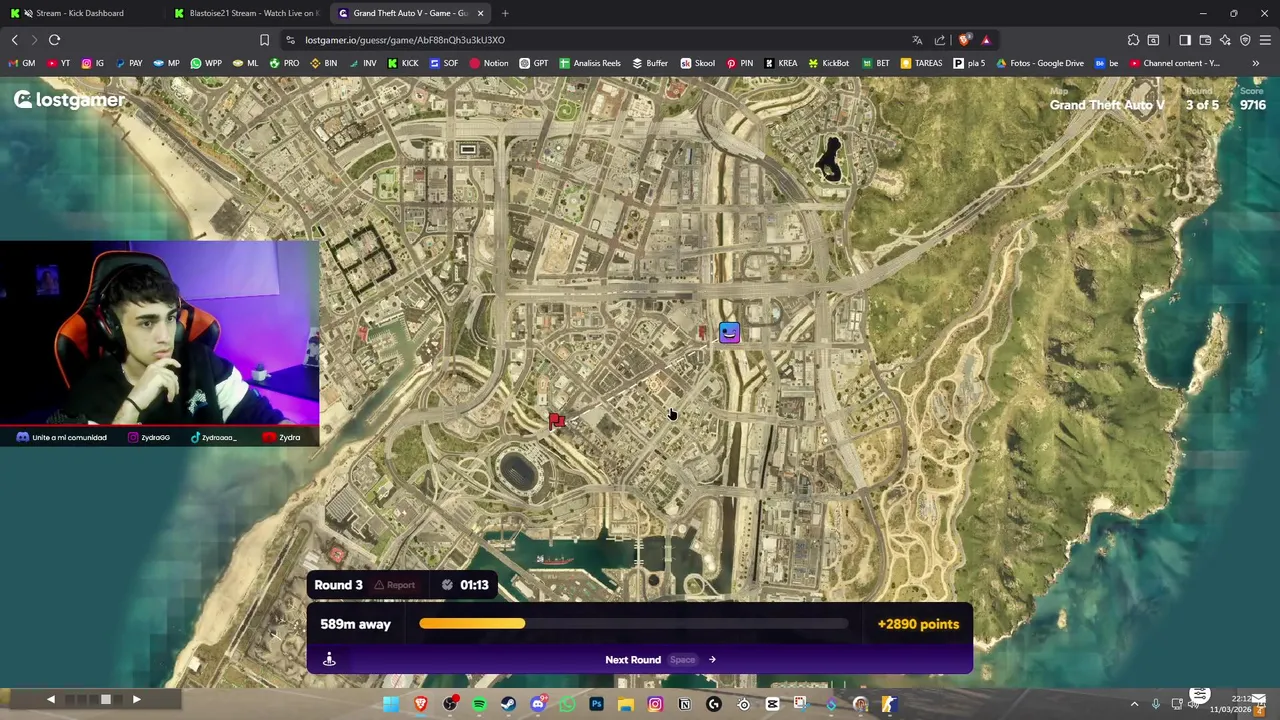
Task: Open File Explorer from the taskbar
Action: tap(626, 705)
